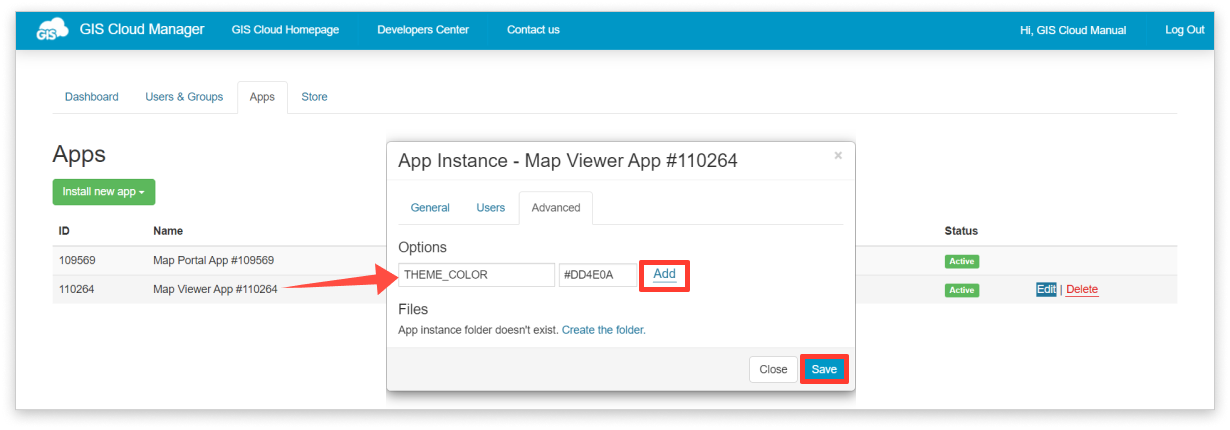Open app ID 110264 link

[x=76, y=290]
